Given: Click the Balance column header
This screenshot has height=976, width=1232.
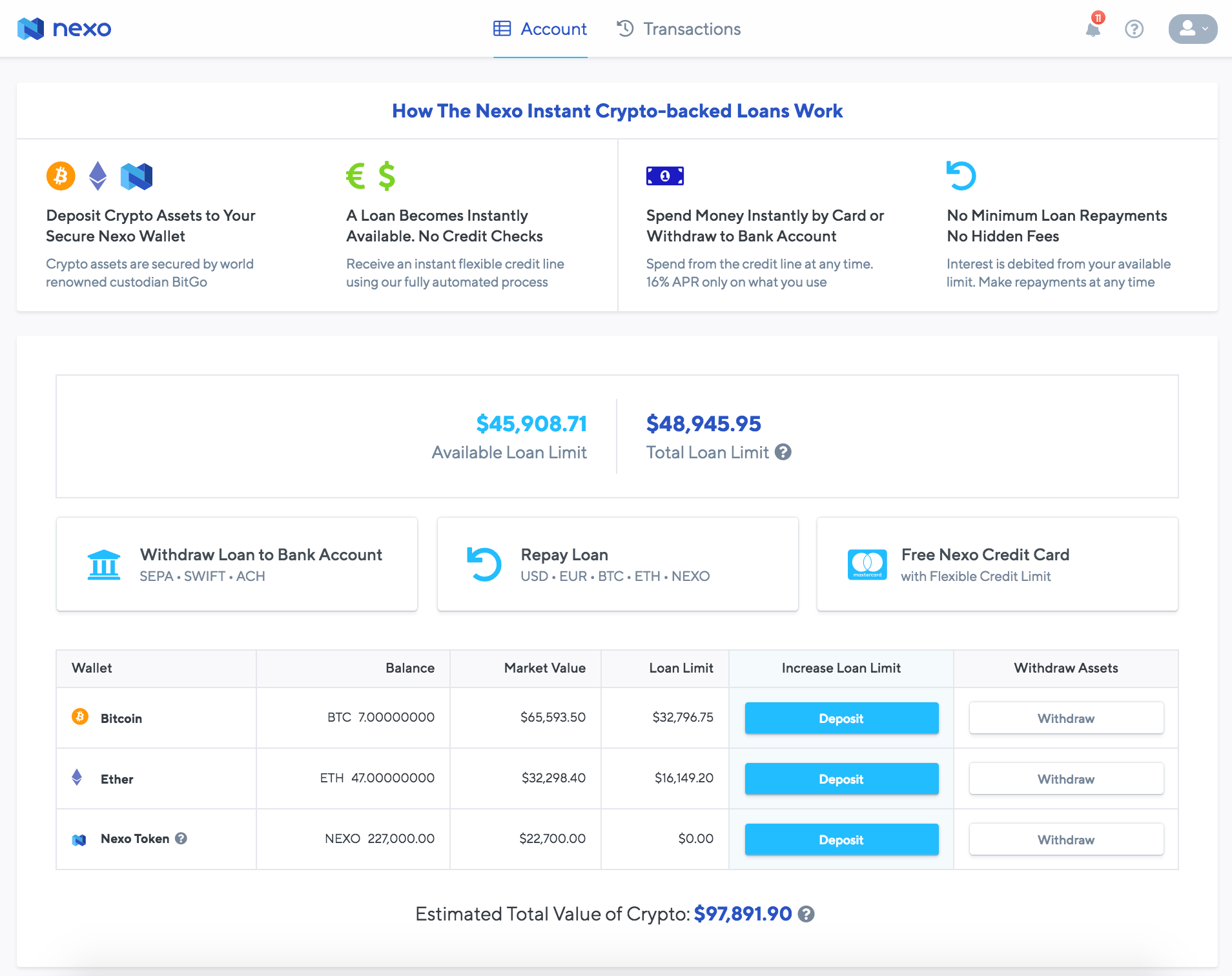Looking at the screenshot, I should click(x=410, y=668).
